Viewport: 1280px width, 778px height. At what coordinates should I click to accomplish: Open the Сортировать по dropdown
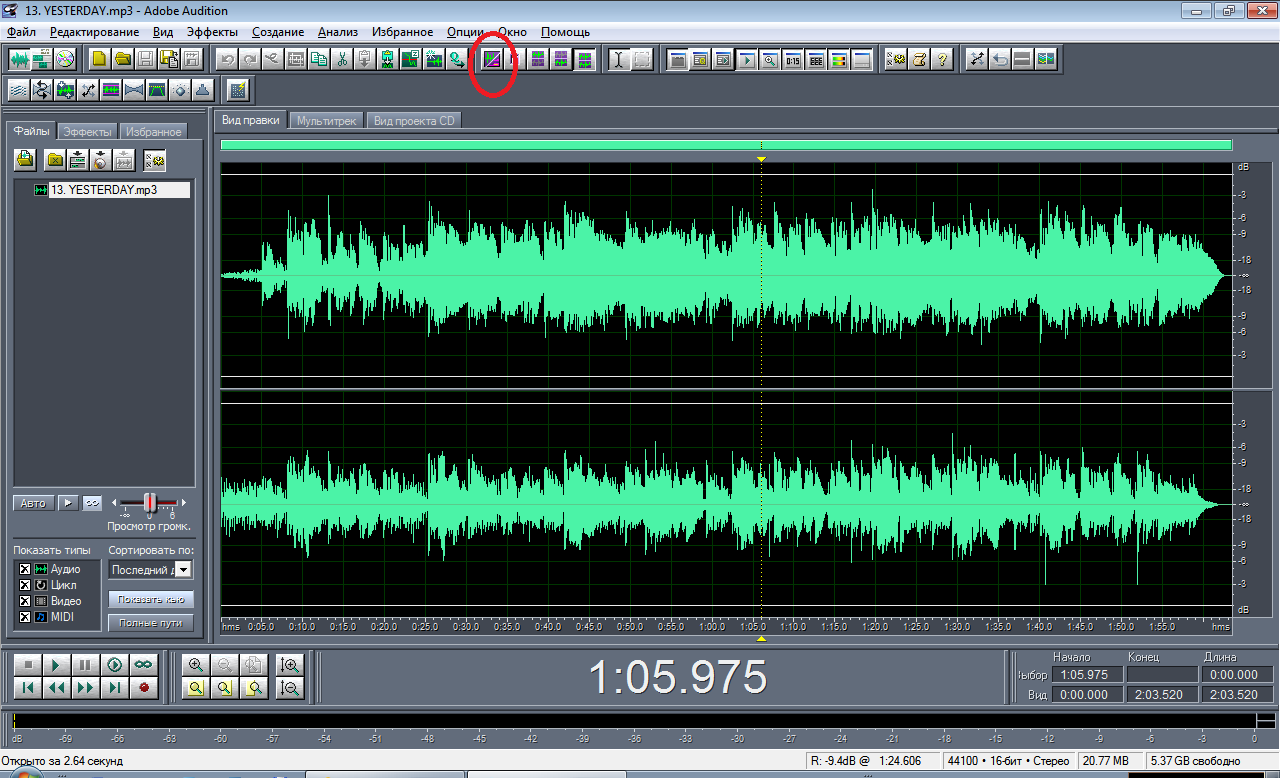183,569
